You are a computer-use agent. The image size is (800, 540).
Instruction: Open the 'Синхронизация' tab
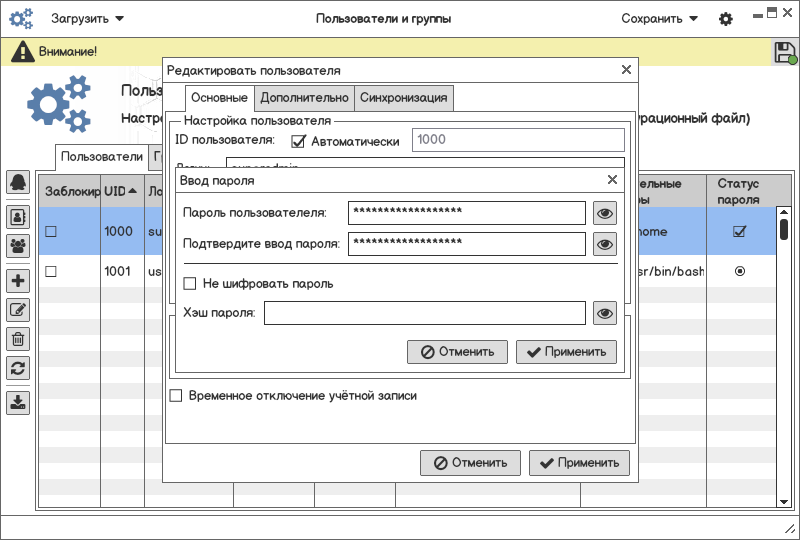[x=403, y=97]
